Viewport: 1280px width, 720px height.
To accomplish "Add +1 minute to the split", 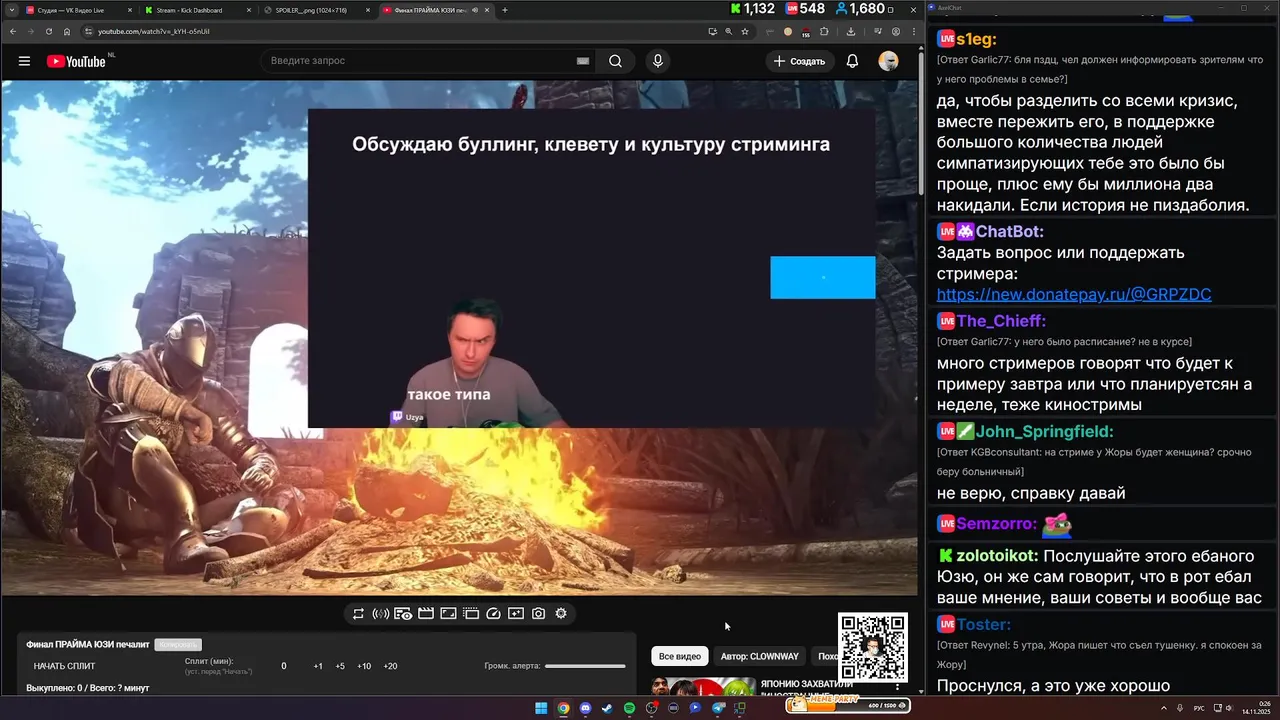I will pyautogui.click(x=318, y=666).
